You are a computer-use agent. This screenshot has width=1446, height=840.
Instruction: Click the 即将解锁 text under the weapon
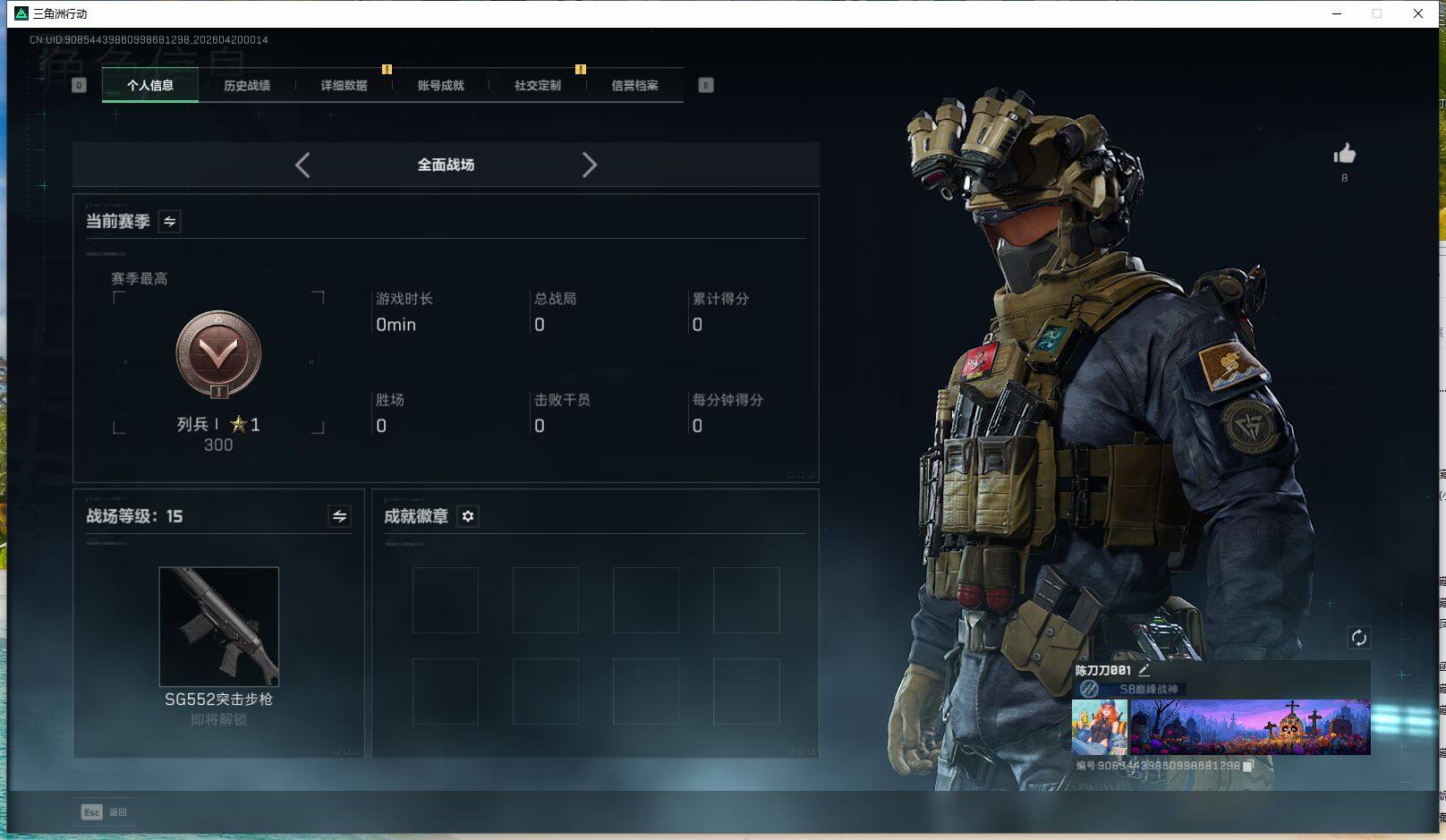point(219,719)
